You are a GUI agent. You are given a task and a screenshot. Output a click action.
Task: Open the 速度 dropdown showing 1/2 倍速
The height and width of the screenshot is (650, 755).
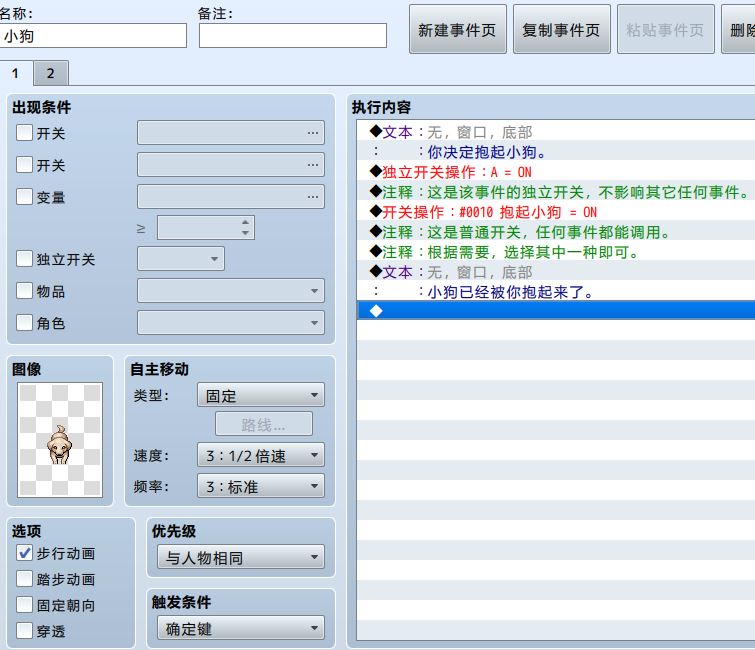(x=260, y=455)
